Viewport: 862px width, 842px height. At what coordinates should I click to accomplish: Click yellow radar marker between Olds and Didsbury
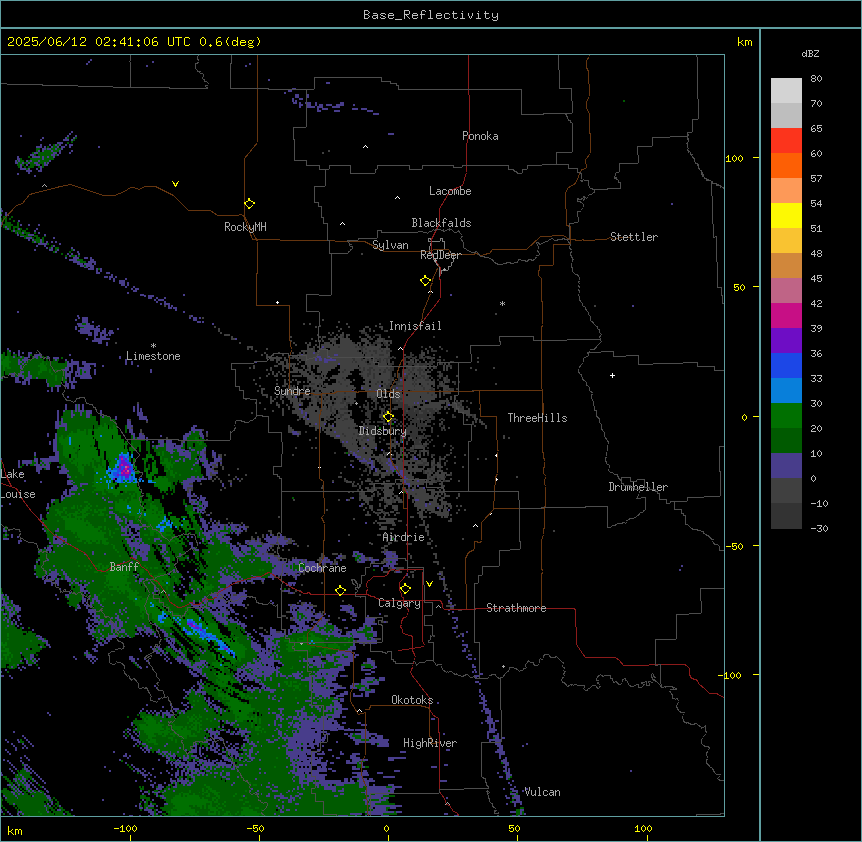[x=388, y=416]
